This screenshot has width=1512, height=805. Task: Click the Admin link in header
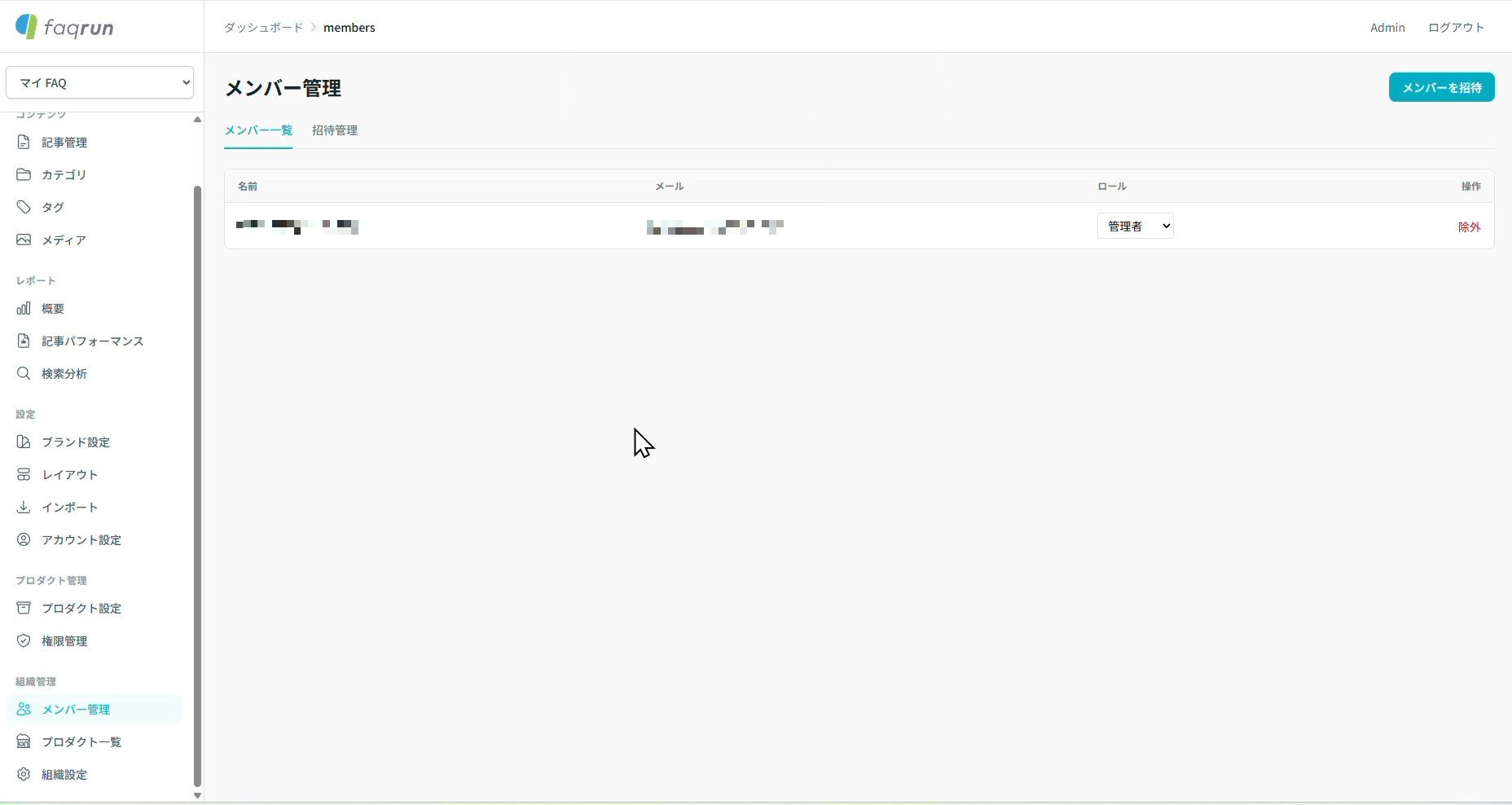(x=1387, y=27)
